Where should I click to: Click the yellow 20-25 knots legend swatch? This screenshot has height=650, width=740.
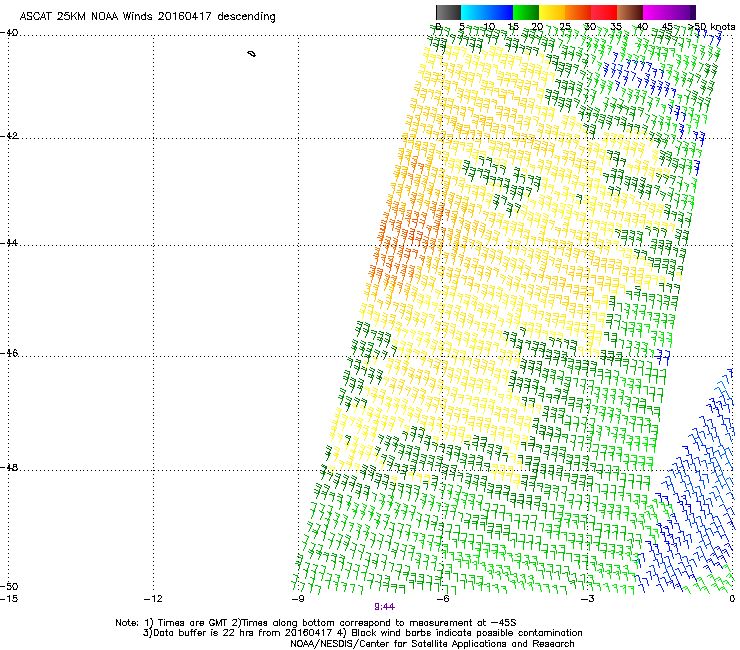[552, 12]
